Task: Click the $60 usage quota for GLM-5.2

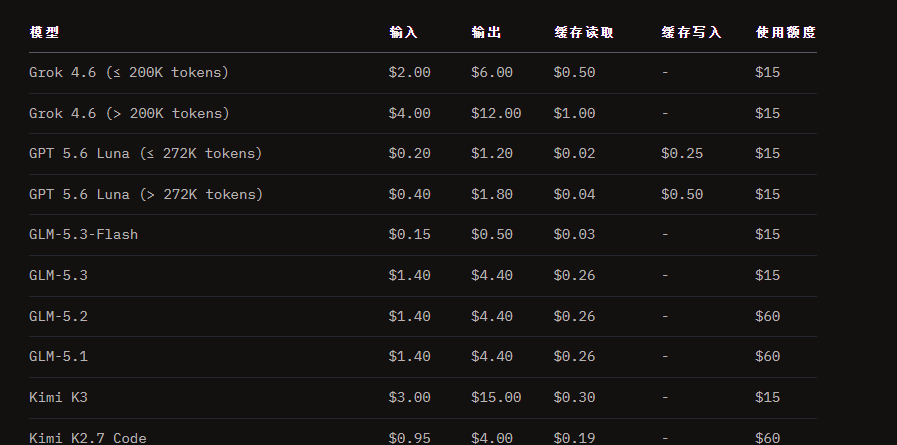Action: (x=767, y=316)
